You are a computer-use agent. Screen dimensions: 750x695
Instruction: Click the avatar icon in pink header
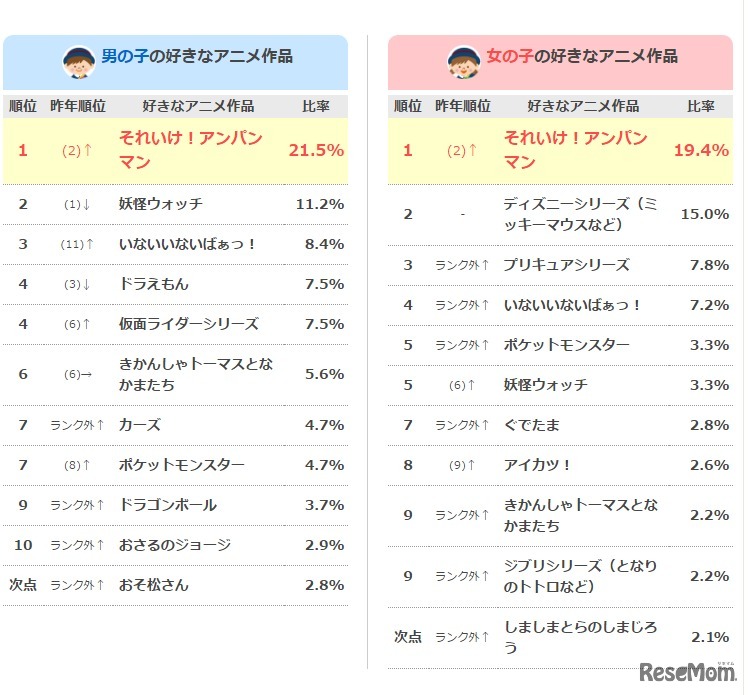[x=463, y=62]
